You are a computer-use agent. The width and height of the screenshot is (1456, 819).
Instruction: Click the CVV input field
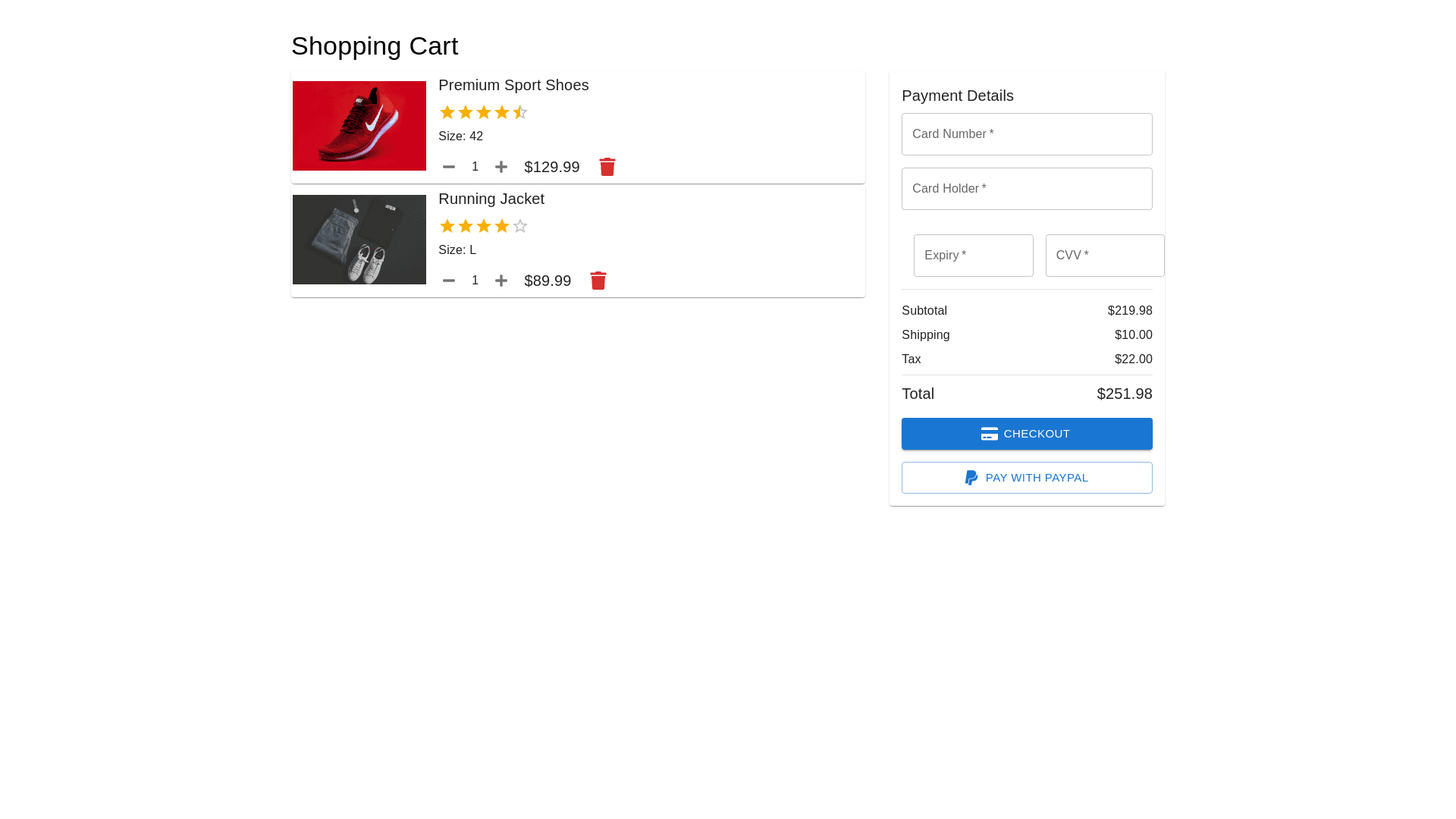point(1104,256)
